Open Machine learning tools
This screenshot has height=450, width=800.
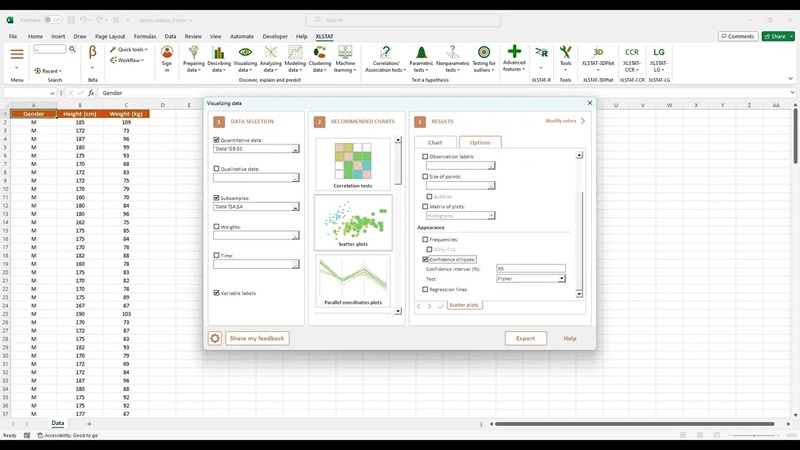[345, 59]
